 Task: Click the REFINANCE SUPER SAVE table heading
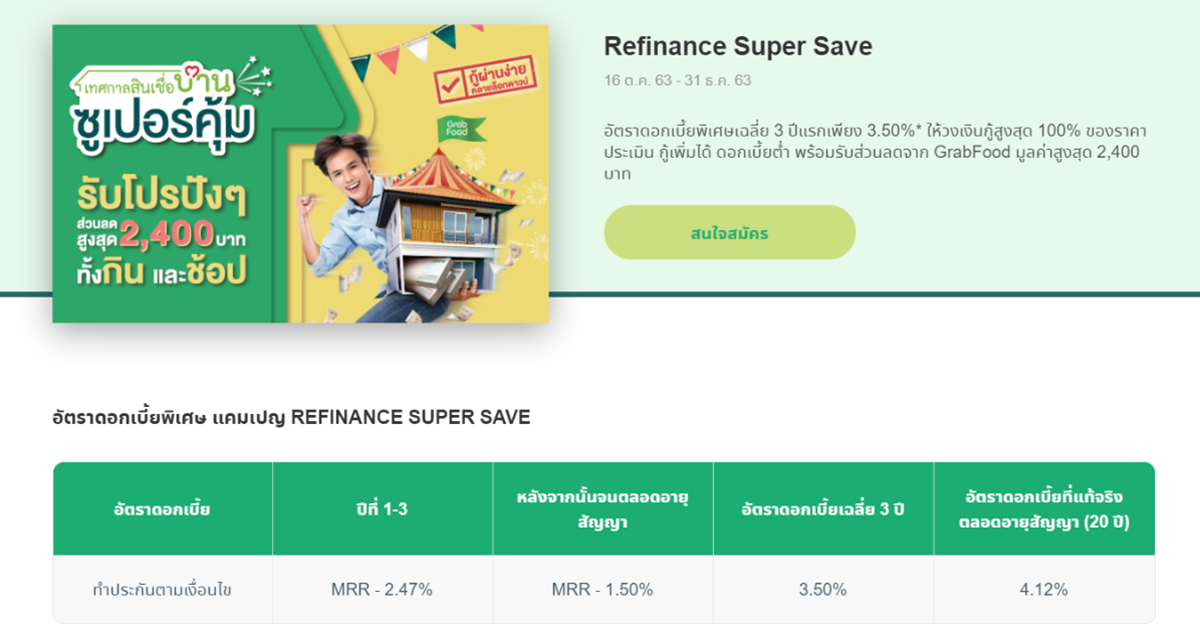[x=291, y=418]
